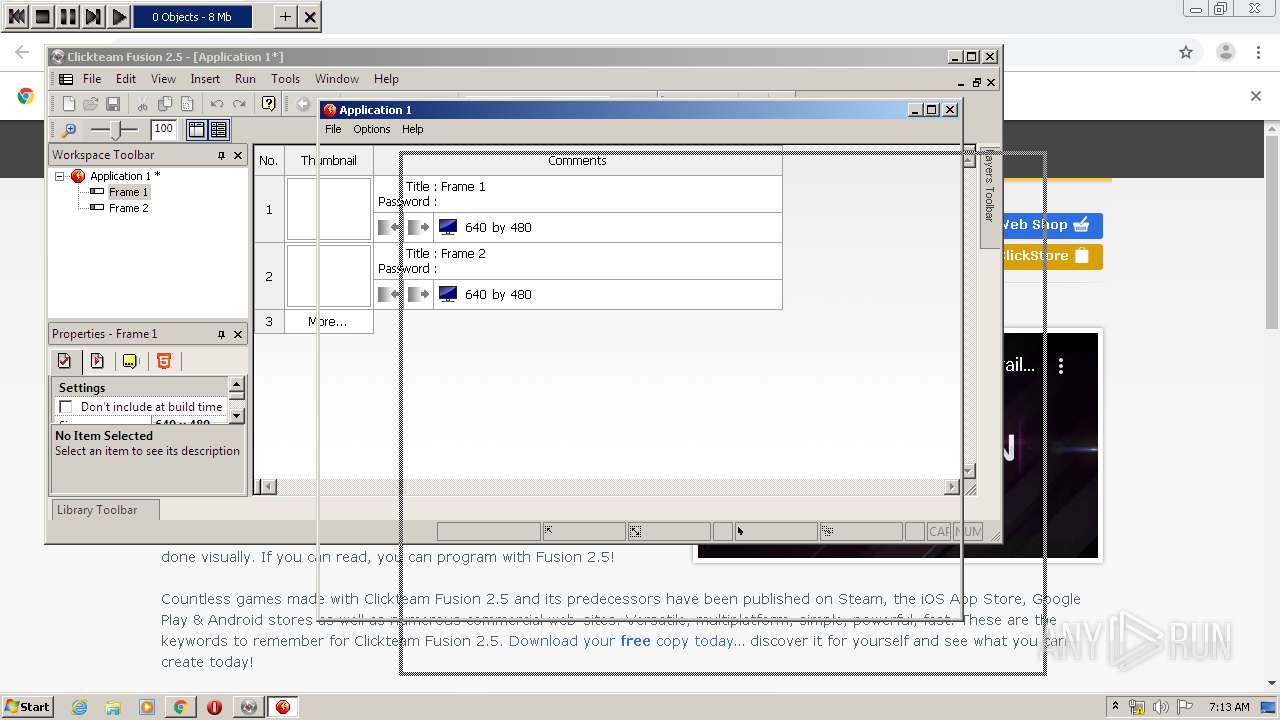Pin the Workspace Toolbar panel

[222, 155]
